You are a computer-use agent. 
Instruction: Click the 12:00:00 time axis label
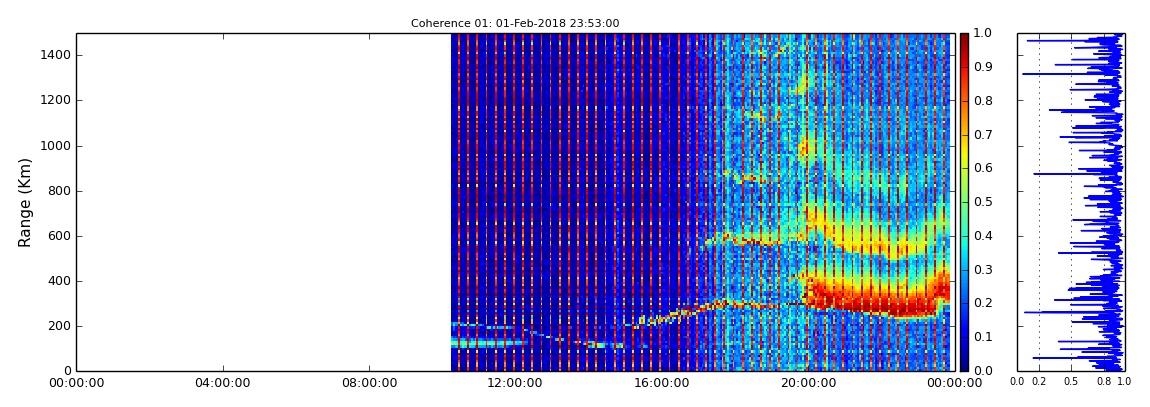[516, 383]
